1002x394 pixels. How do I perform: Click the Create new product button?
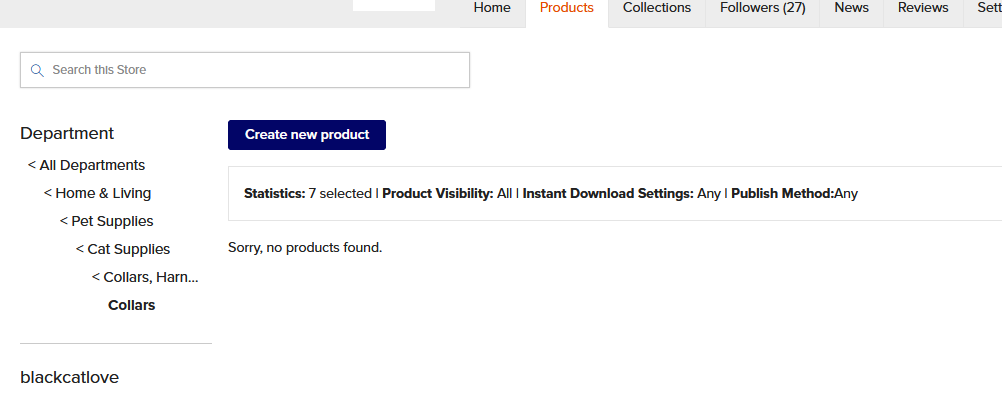click(x=307, y=135)
